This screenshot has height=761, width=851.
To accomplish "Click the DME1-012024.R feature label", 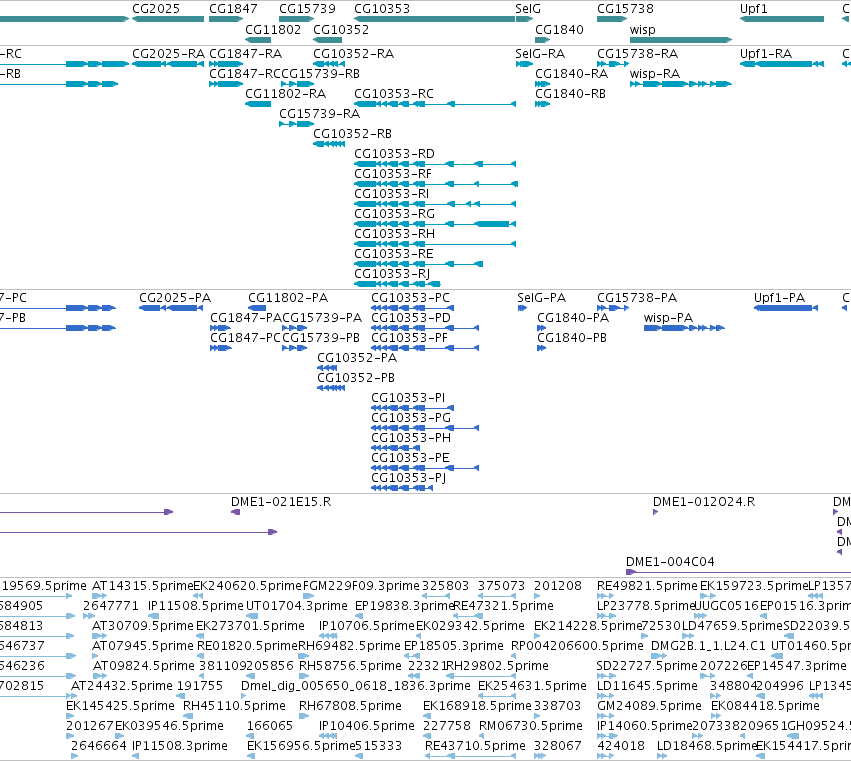I will pyautogui.click(x=704, y=502).
